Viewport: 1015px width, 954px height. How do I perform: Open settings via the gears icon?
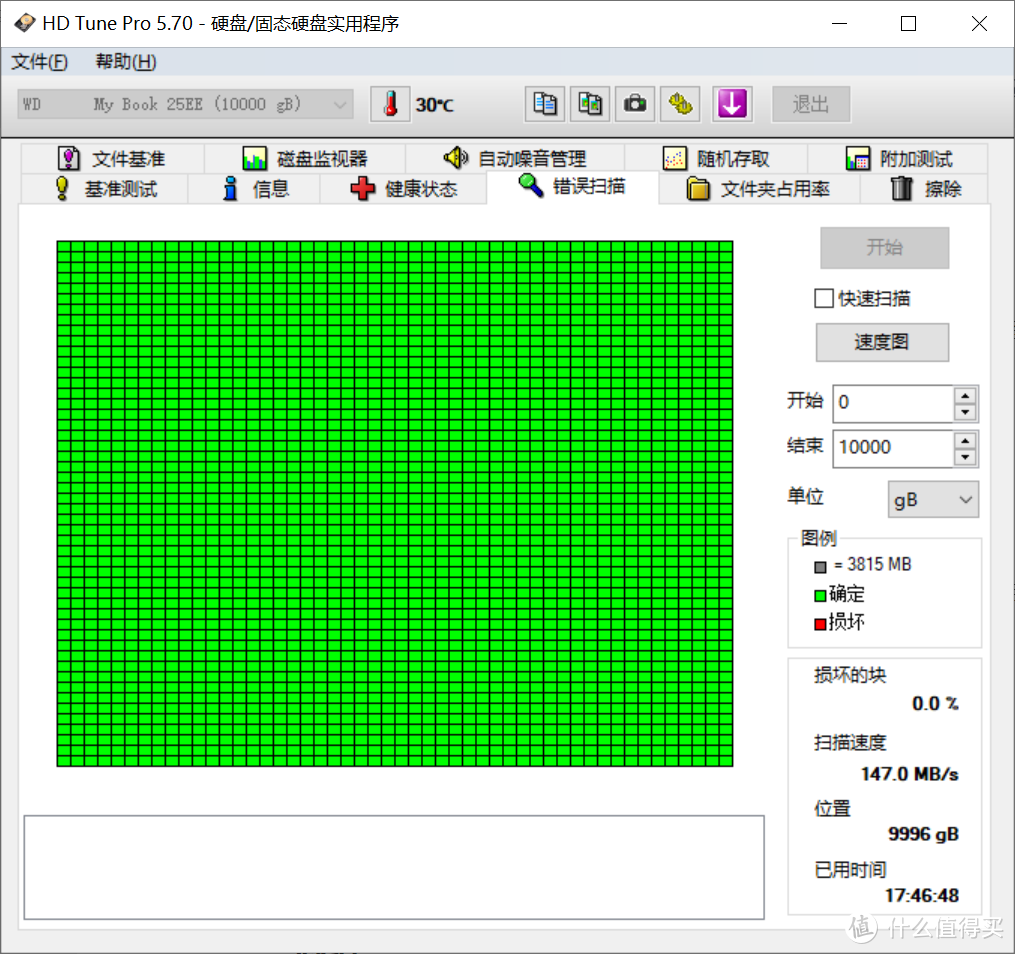(x=680, y=104)
